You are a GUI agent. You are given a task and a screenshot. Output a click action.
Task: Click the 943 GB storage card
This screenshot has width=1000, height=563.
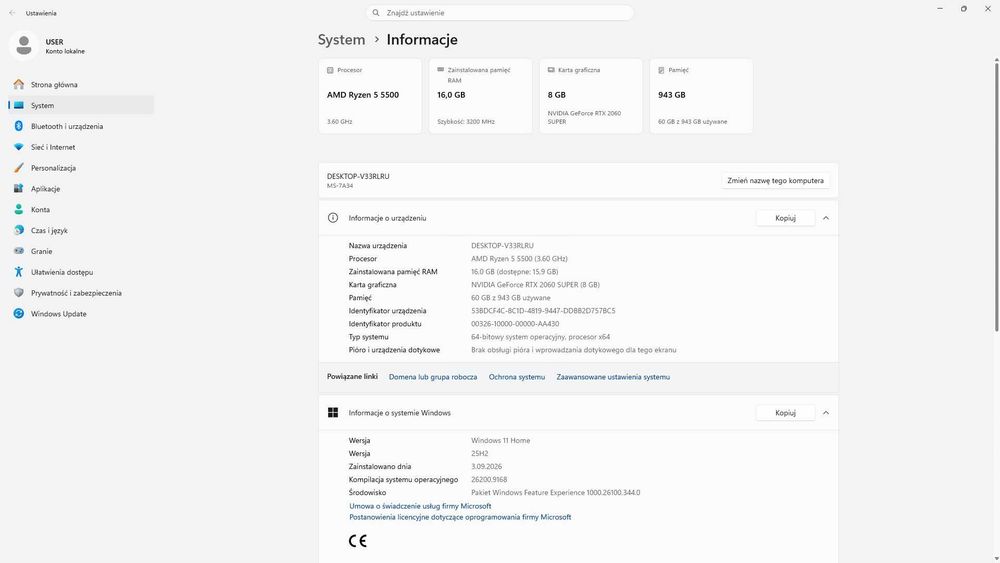[x=701, y=96]
